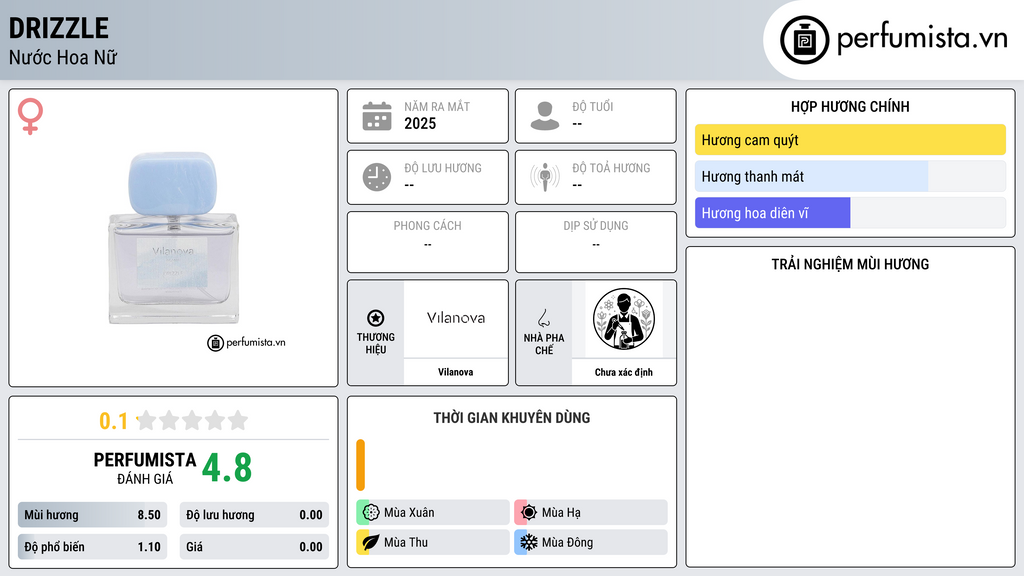Select the Hương thanh mát accord bar
Viewport: 1024px width, 576px height.
point(850,176)
